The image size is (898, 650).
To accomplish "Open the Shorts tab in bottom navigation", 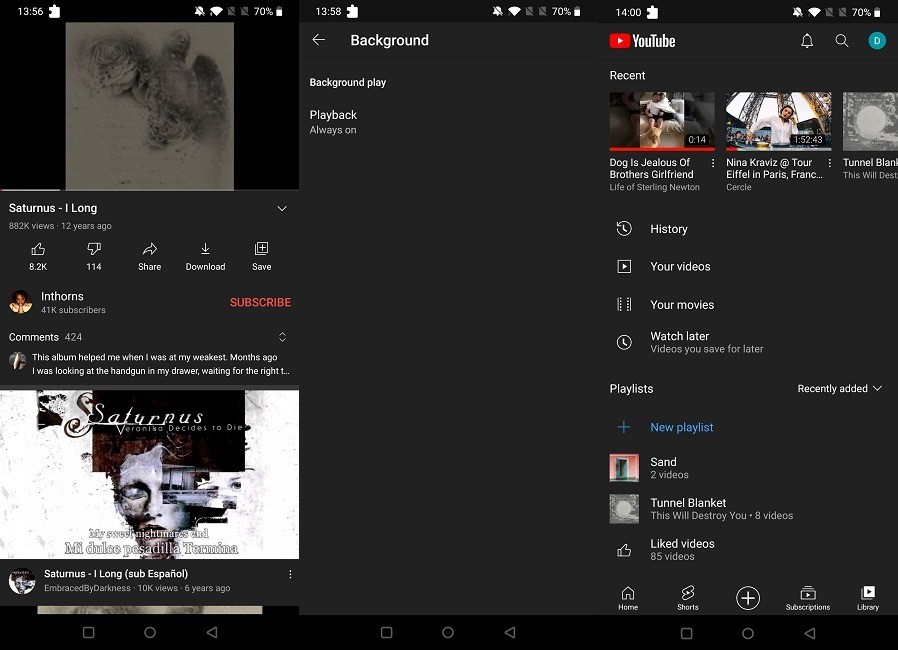I will tap(688, 598).
